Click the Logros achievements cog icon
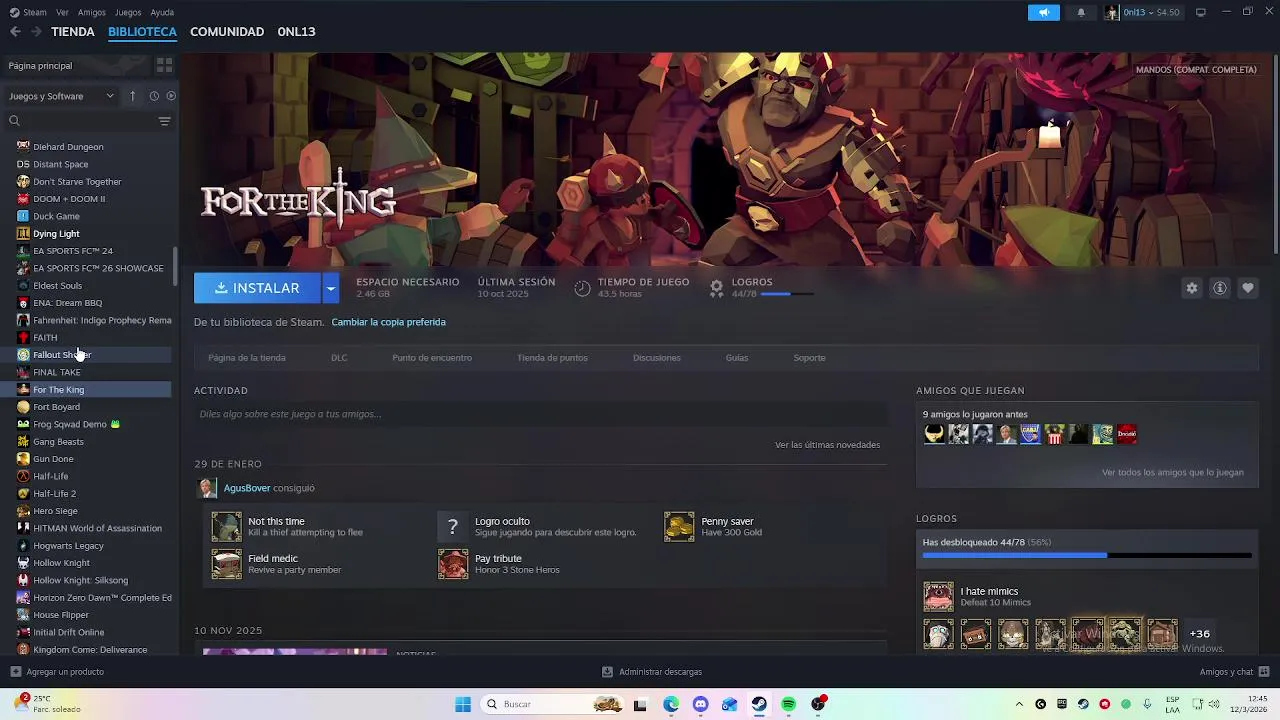Viewport: 1280px width, 720px height. (716, 288)
